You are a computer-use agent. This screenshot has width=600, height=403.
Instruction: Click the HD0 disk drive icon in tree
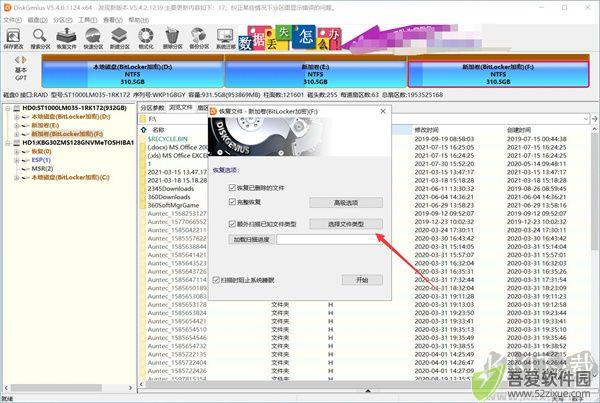coord(17,108)
